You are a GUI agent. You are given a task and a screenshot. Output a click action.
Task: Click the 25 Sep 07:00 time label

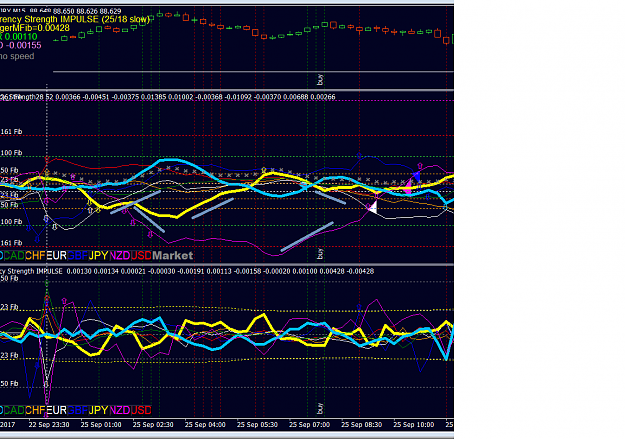point(309,425)
